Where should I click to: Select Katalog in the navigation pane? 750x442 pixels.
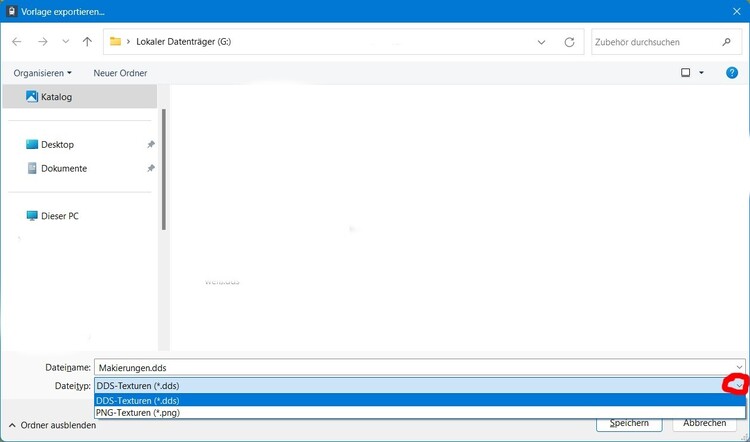tap(80, 97)
